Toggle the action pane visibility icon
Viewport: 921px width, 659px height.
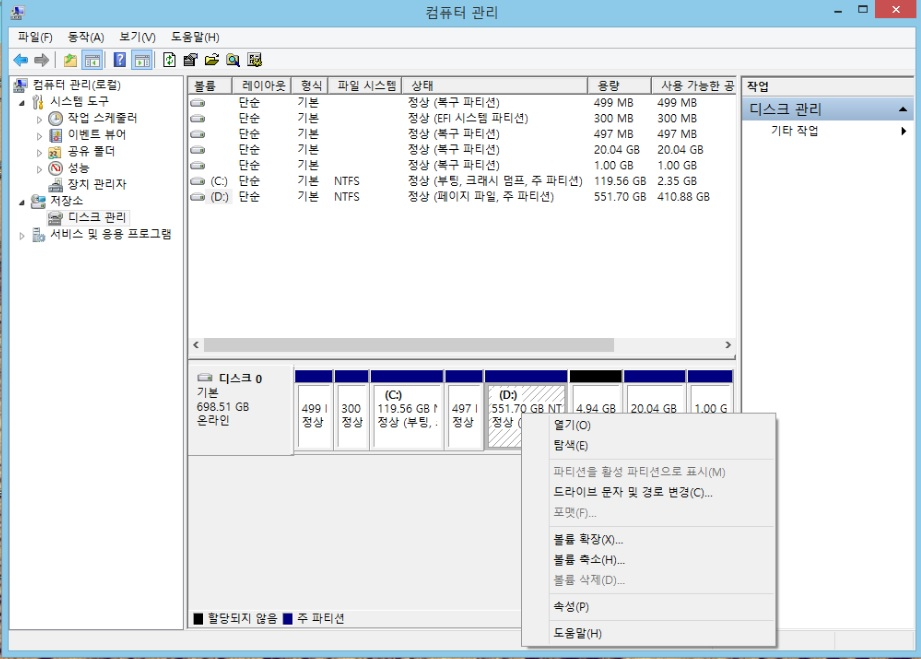pos(142,58)
